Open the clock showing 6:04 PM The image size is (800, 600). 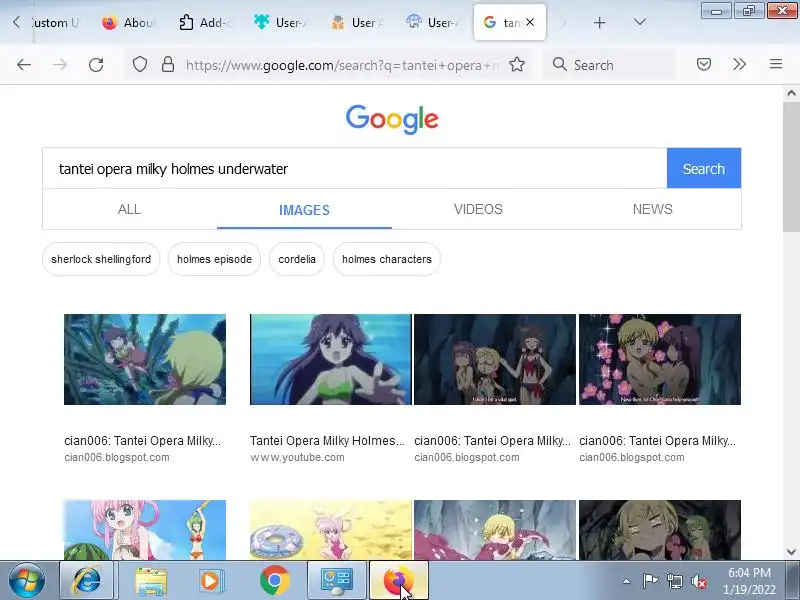[x=749, y=581]
